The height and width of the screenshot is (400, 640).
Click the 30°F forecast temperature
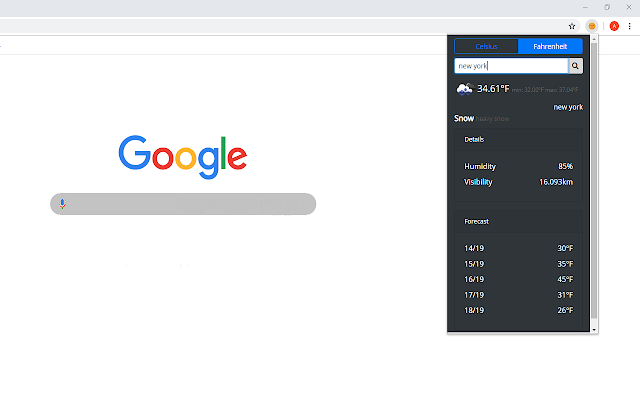565,248
